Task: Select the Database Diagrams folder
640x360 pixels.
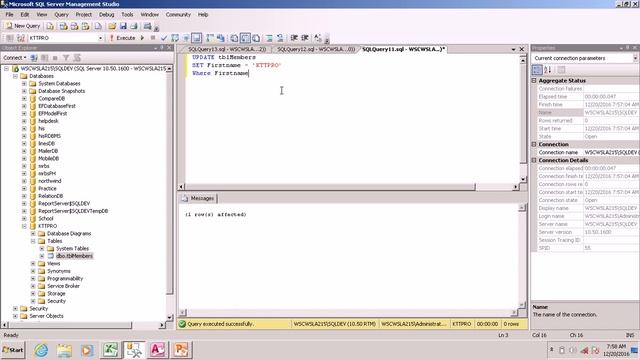Action: (x=69, y=233)
